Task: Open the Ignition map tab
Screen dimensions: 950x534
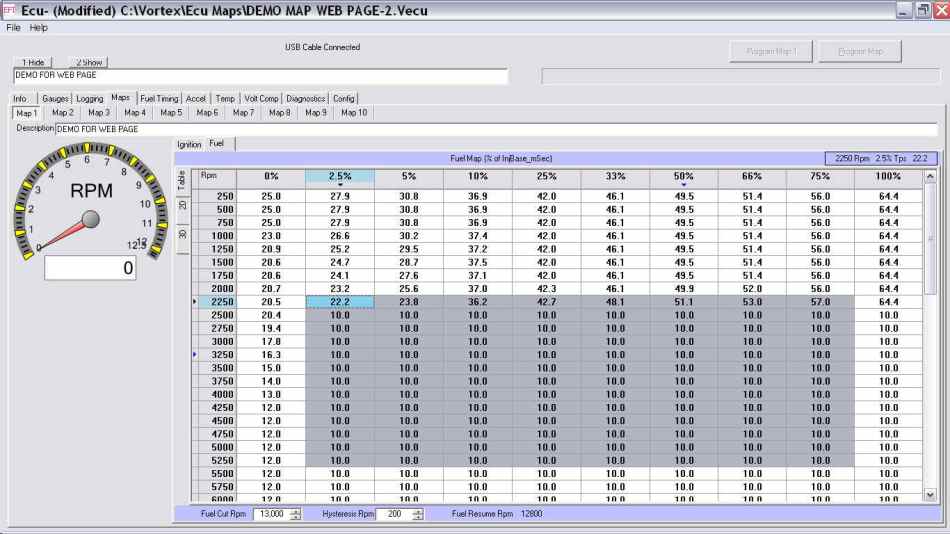Action: (189, 145)
